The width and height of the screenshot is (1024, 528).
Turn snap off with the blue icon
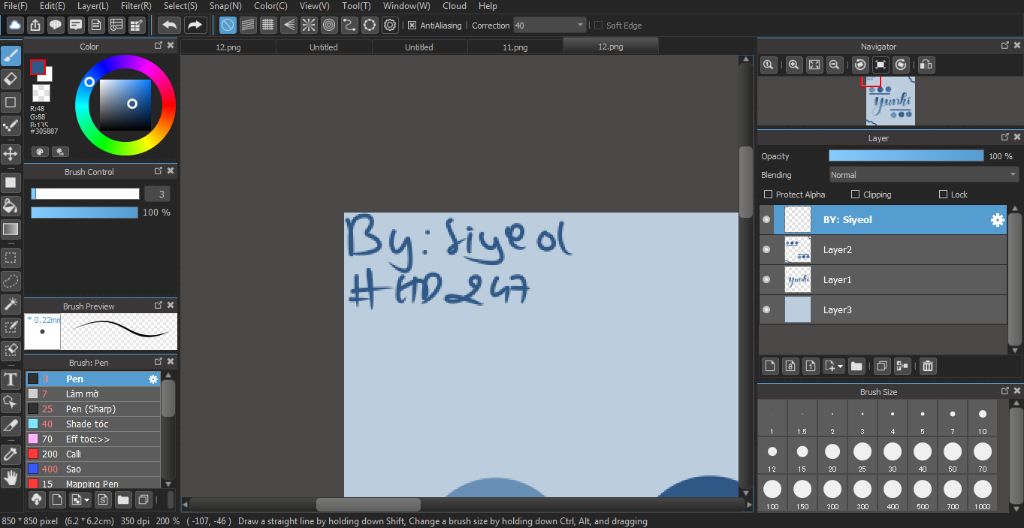point(227,25)
